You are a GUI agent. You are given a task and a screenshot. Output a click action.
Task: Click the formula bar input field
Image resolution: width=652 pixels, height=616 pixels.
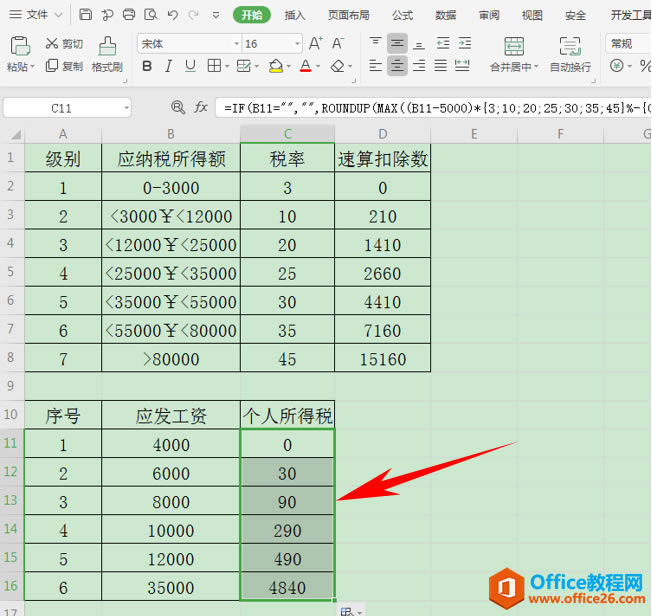[433, 108]
